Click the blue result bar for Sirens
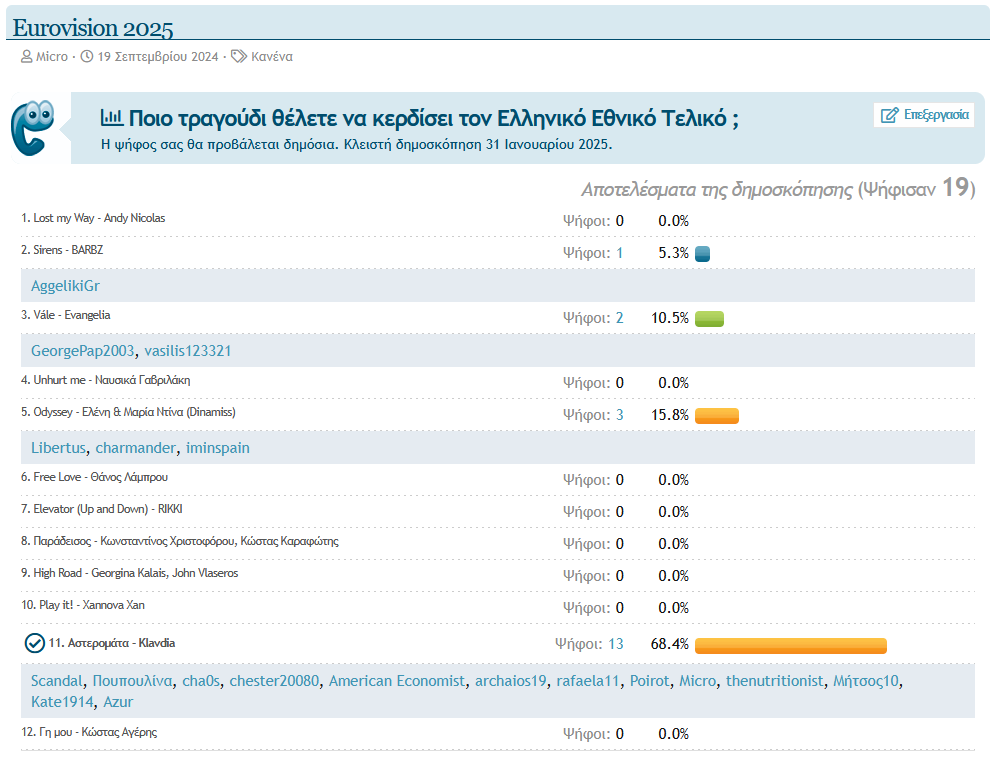 click(702, 254)
